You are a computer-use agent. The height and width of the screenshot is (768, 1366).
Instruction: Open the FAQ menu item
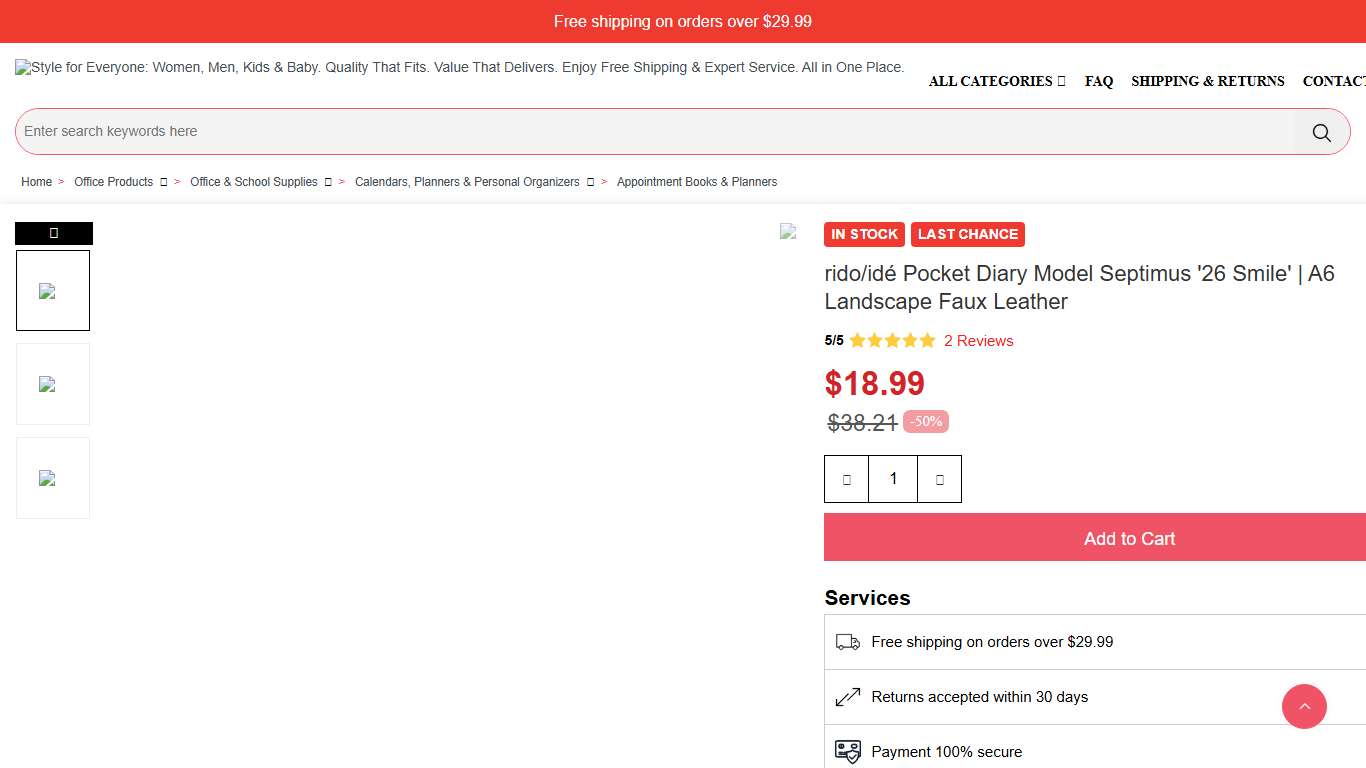point(1098,81)
